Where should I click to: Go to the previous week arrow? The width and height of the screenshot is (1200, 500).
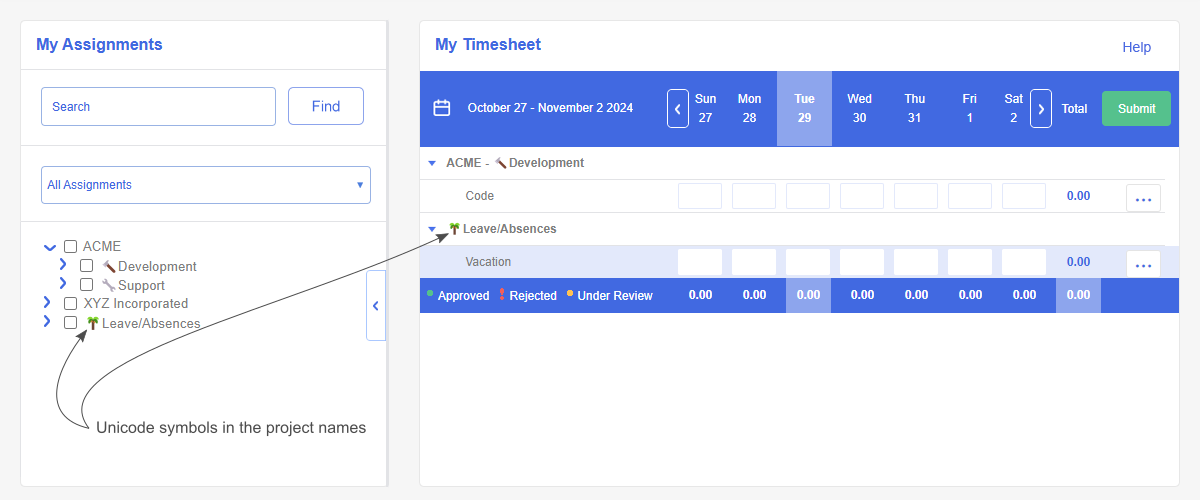[x=678, y=108]
